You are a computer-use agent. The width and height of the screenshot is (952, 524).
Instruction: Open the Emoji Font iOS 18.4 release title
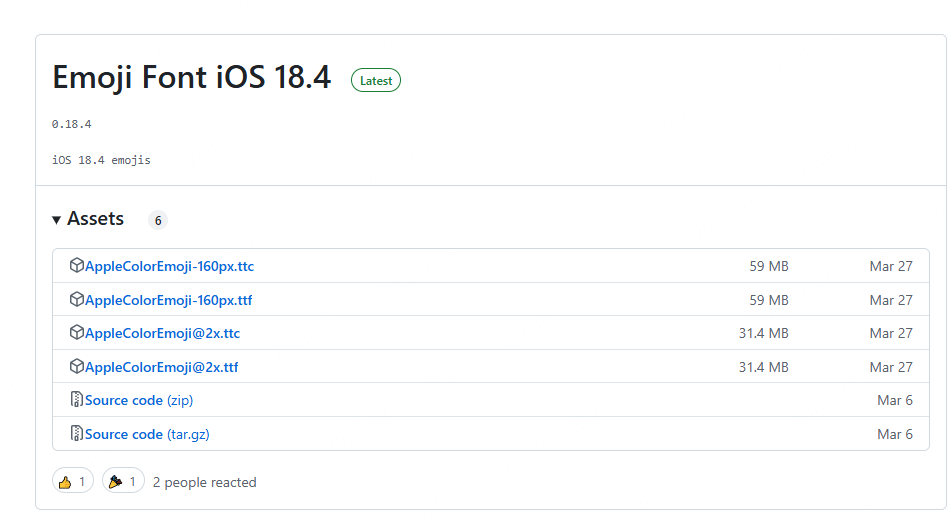pos(192,78)
